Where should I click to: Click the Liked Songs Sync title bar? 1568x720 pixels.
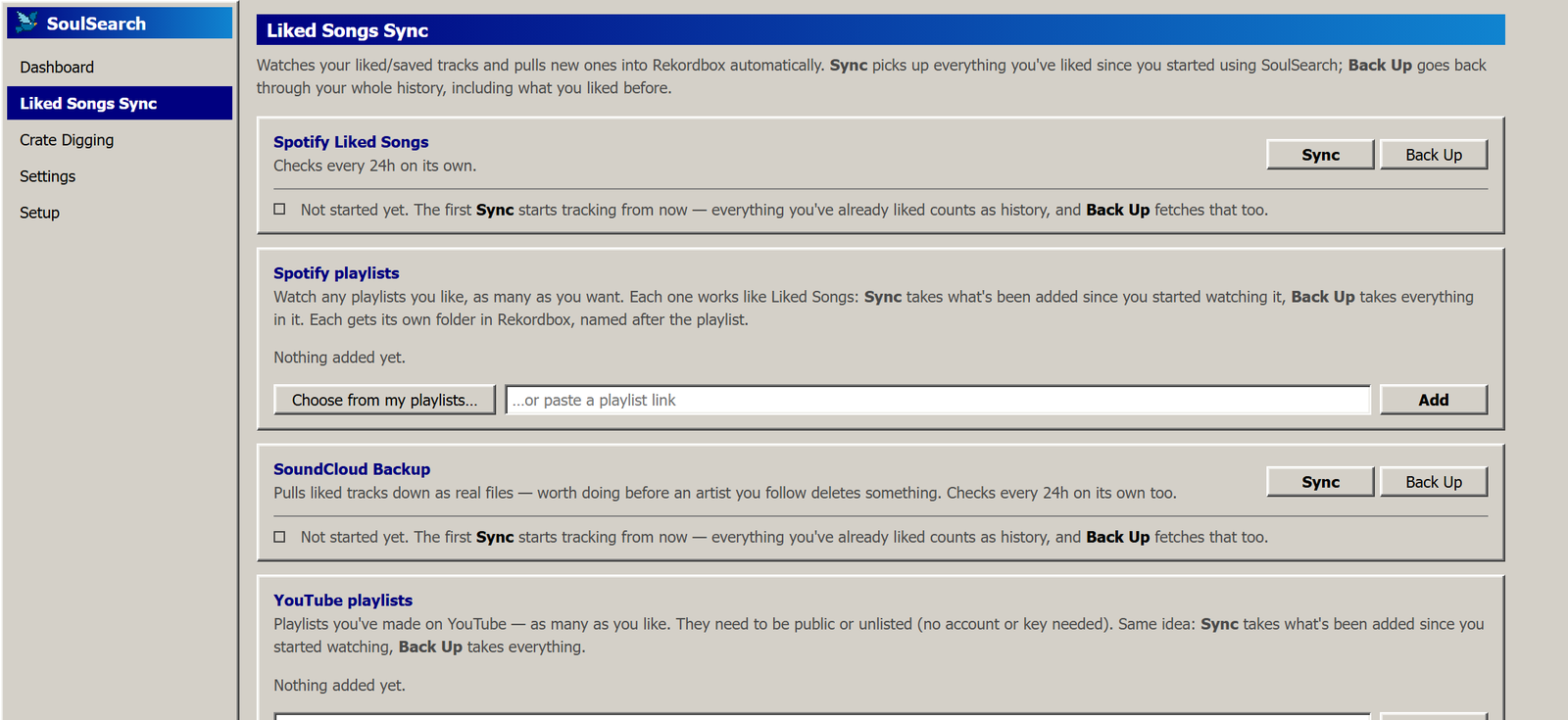880,30
